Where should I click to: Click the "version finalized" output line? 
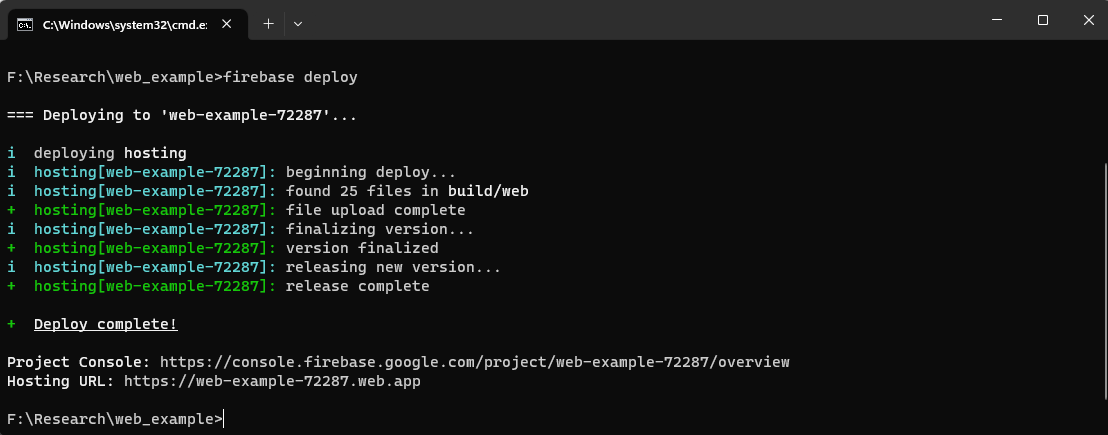point(362,248)
